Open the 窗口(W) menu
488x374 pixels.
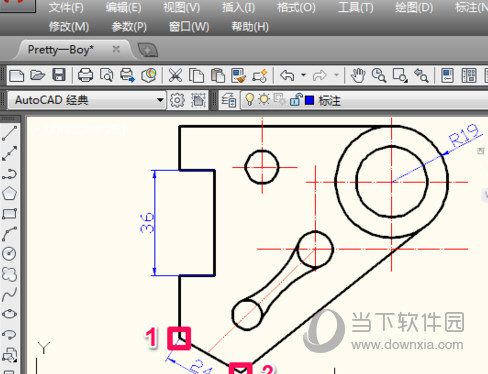[189, 26]
